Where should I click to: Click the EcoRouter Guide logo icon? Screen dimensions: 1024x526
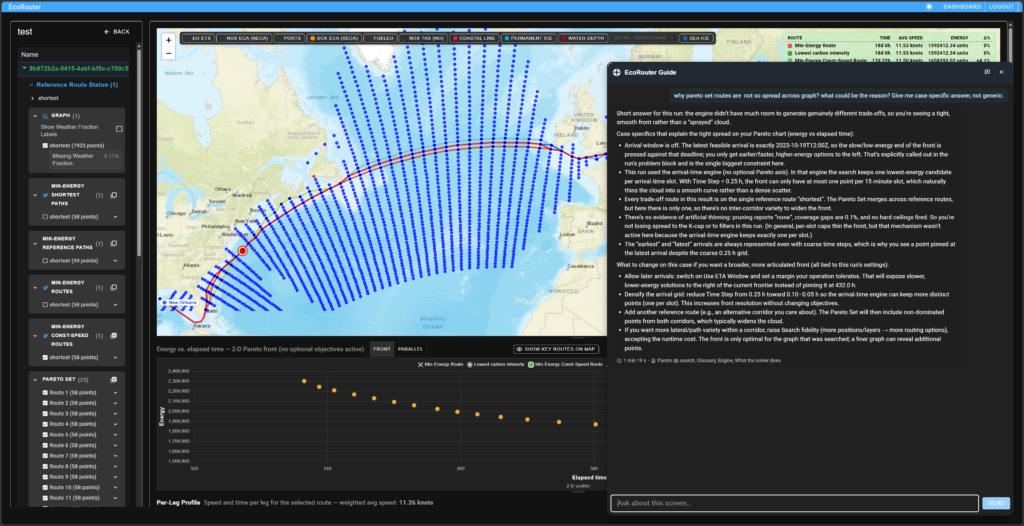point(616,72)
